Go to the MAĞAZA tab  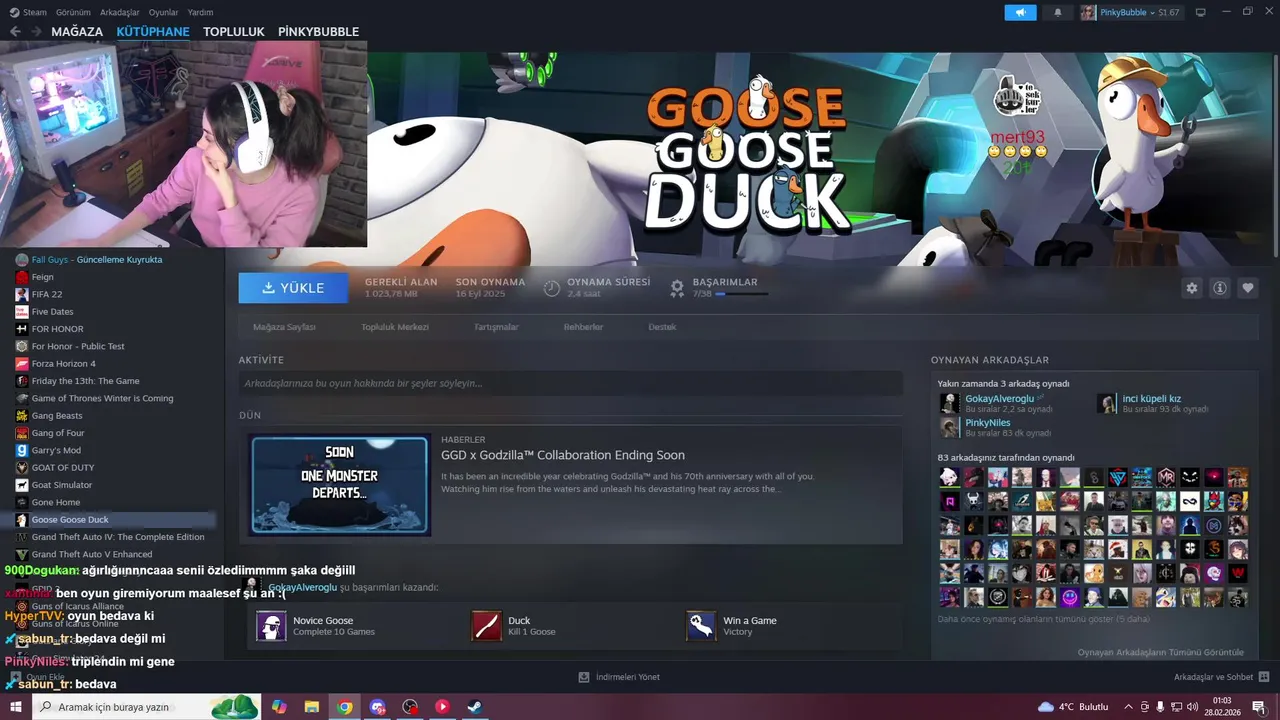[x=77, y=31]
